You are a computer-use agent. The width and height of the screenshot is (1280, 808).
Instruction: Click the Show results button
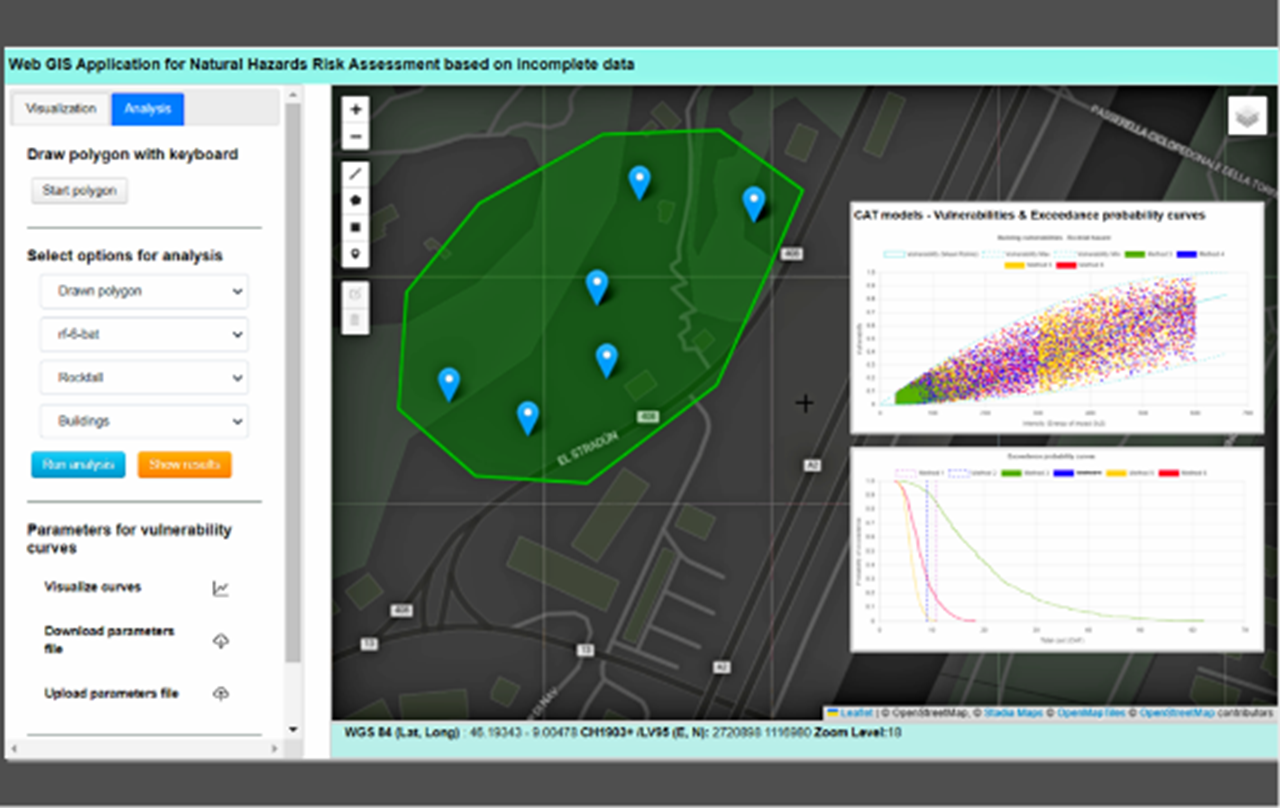point(184,465)
